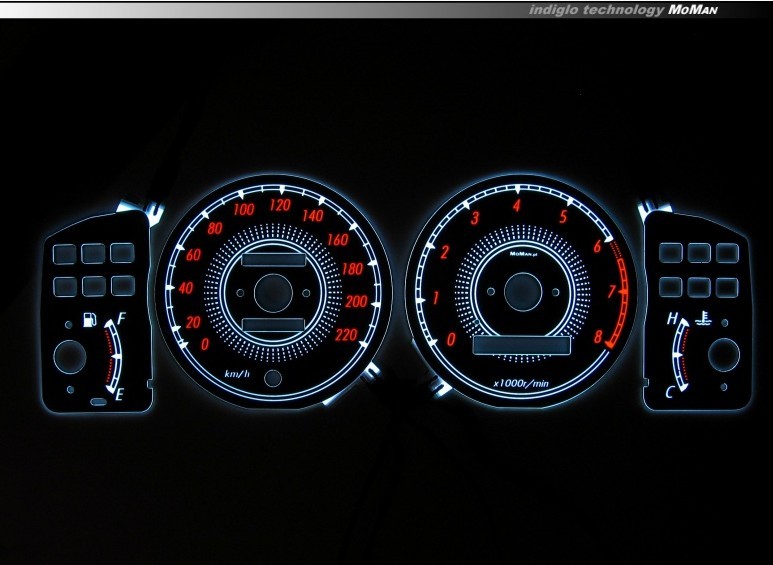
Task: Click the rectangular display in the tachometer
Action: point(521,345)
